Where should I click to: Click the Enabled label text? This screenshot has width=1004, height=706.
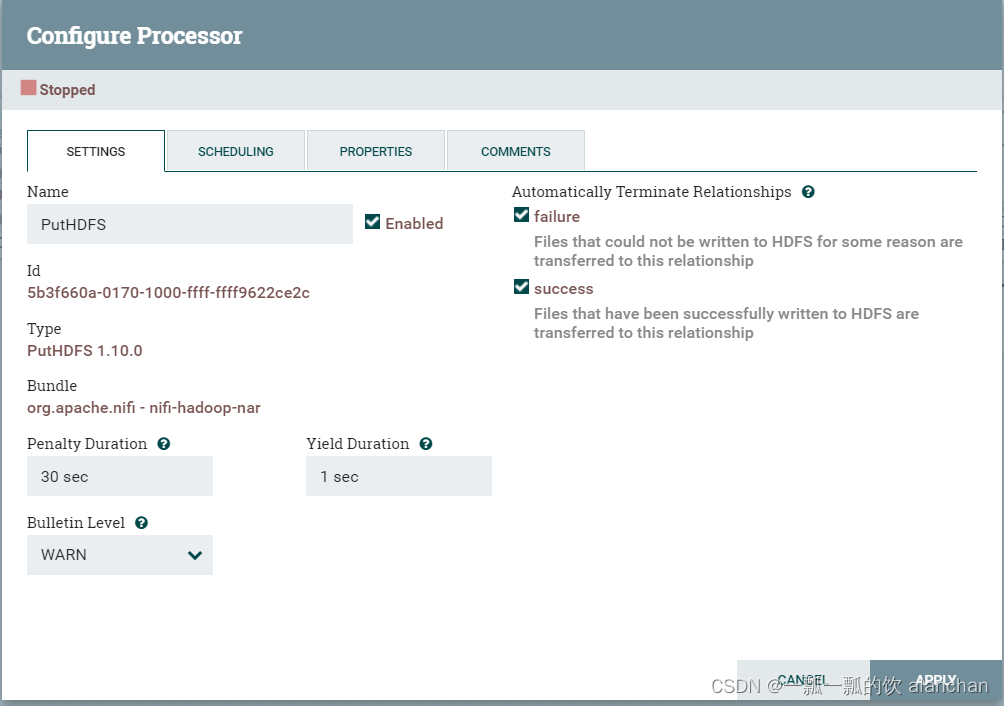414,223
